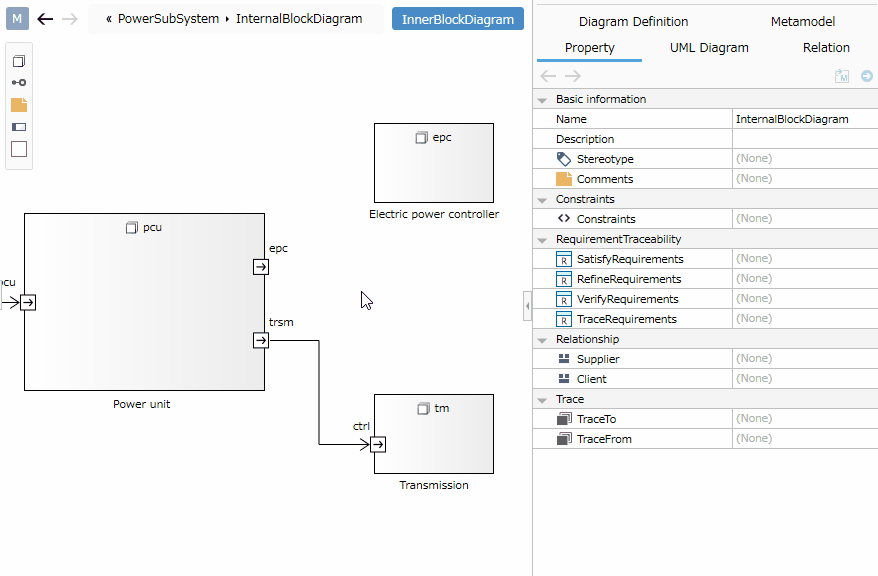Collapse the RequirementTraceability section
This screenshot has height=576, width=878.
[x=542, y=240]
